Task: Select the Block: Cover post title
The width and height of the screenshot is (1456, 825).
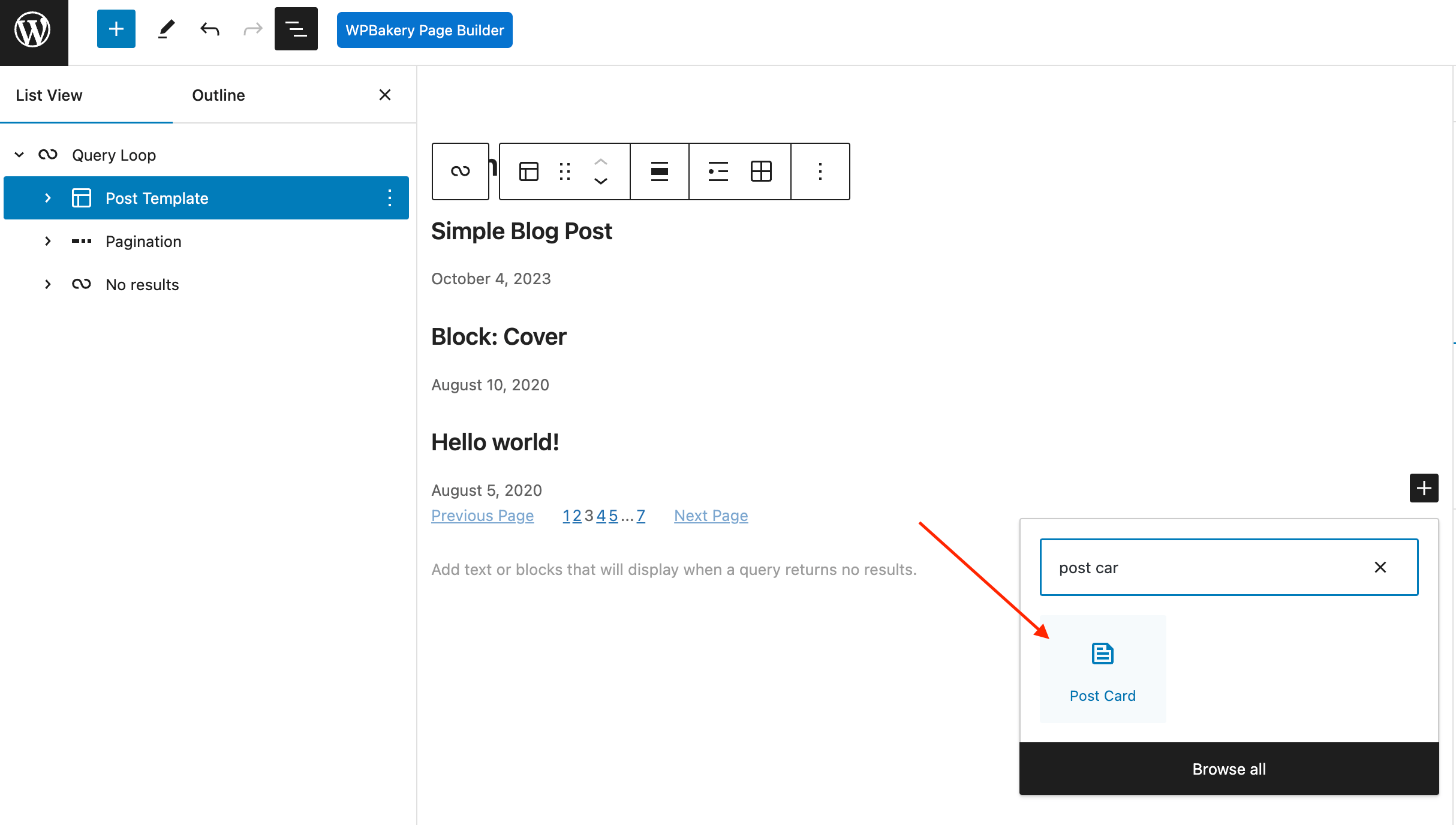Action: pos(499,337)
